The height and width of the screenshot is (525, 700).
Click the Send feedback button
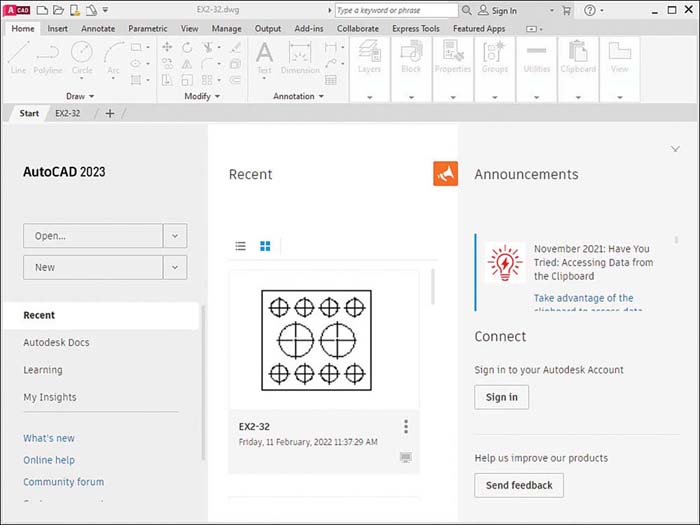pos(519,485)
